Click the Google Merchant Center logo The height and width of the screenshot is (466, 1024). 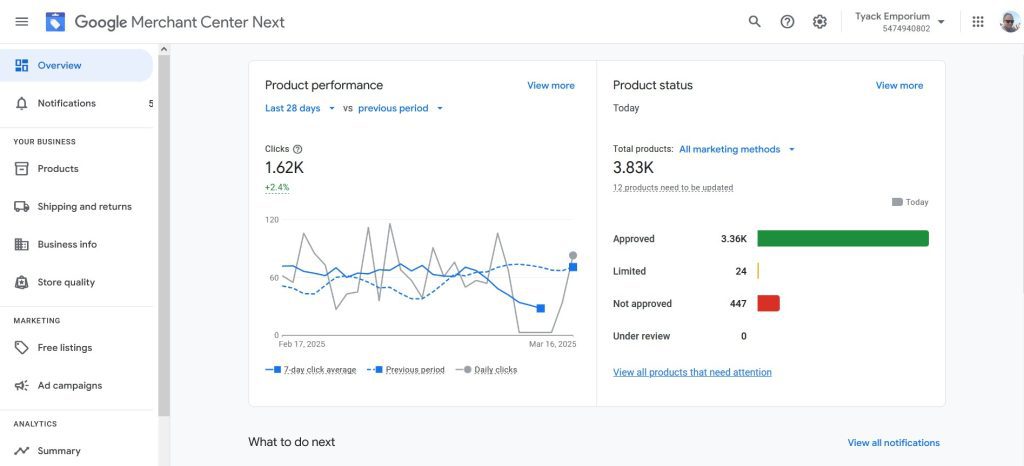[55, 22]
